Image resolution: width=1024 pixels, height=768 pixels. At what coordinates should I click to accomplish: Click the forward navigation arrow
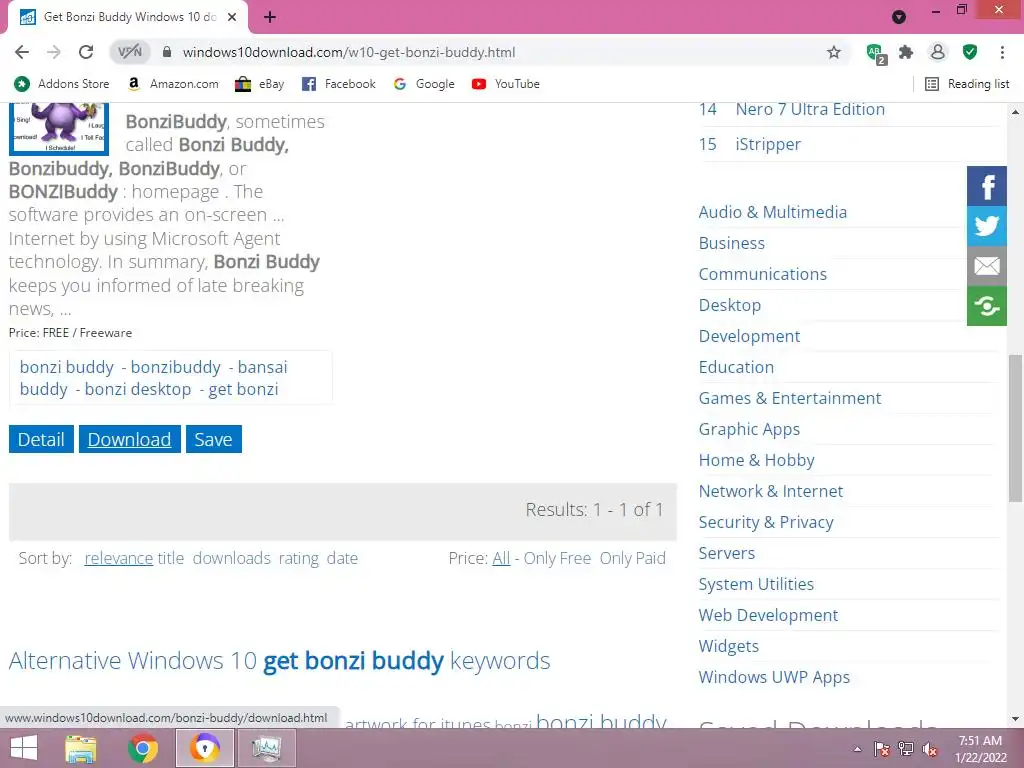point(54,52)
